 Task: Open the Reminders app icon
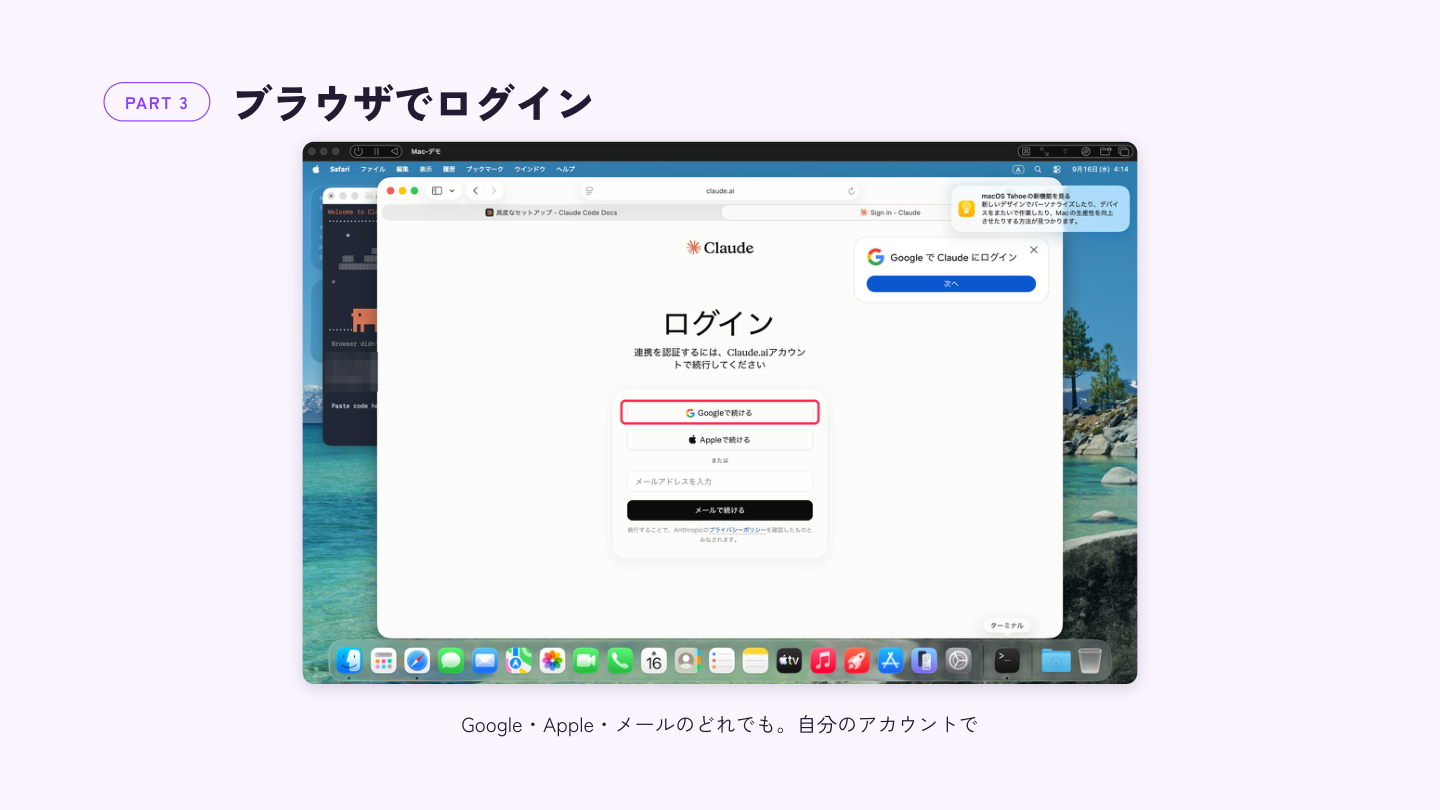point(721,660)
